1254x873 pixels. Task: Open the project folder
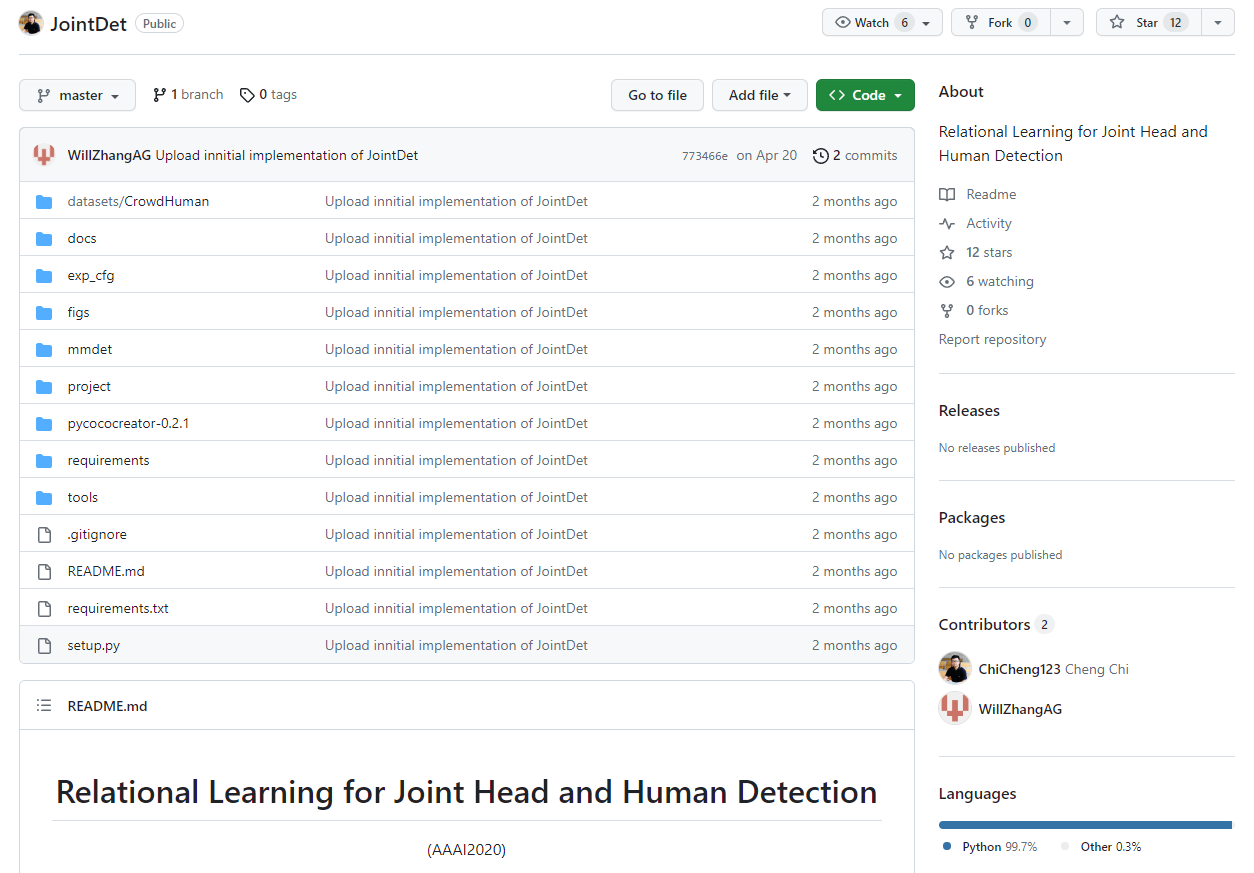[89, 386]
